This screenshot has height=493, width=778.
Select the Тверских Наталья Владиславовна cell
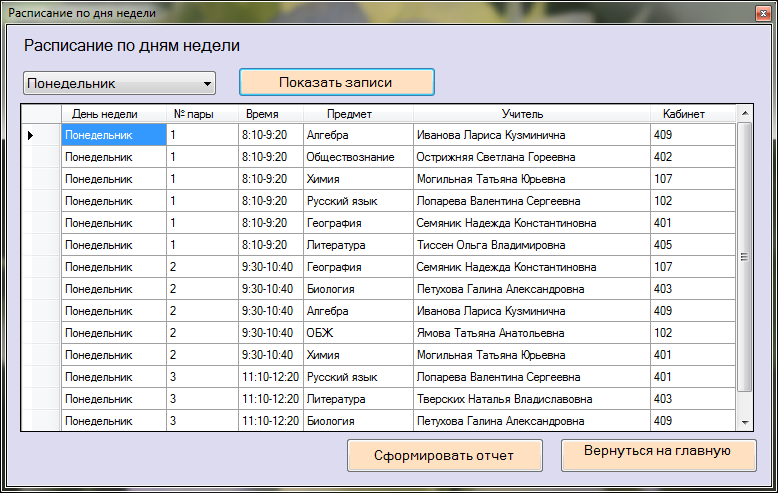[x=531, y=399]
